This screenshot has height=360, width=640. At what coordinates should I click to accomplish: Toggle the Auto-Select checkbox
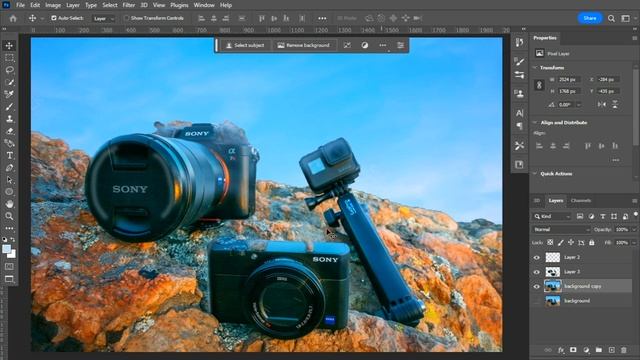point(54,18)
